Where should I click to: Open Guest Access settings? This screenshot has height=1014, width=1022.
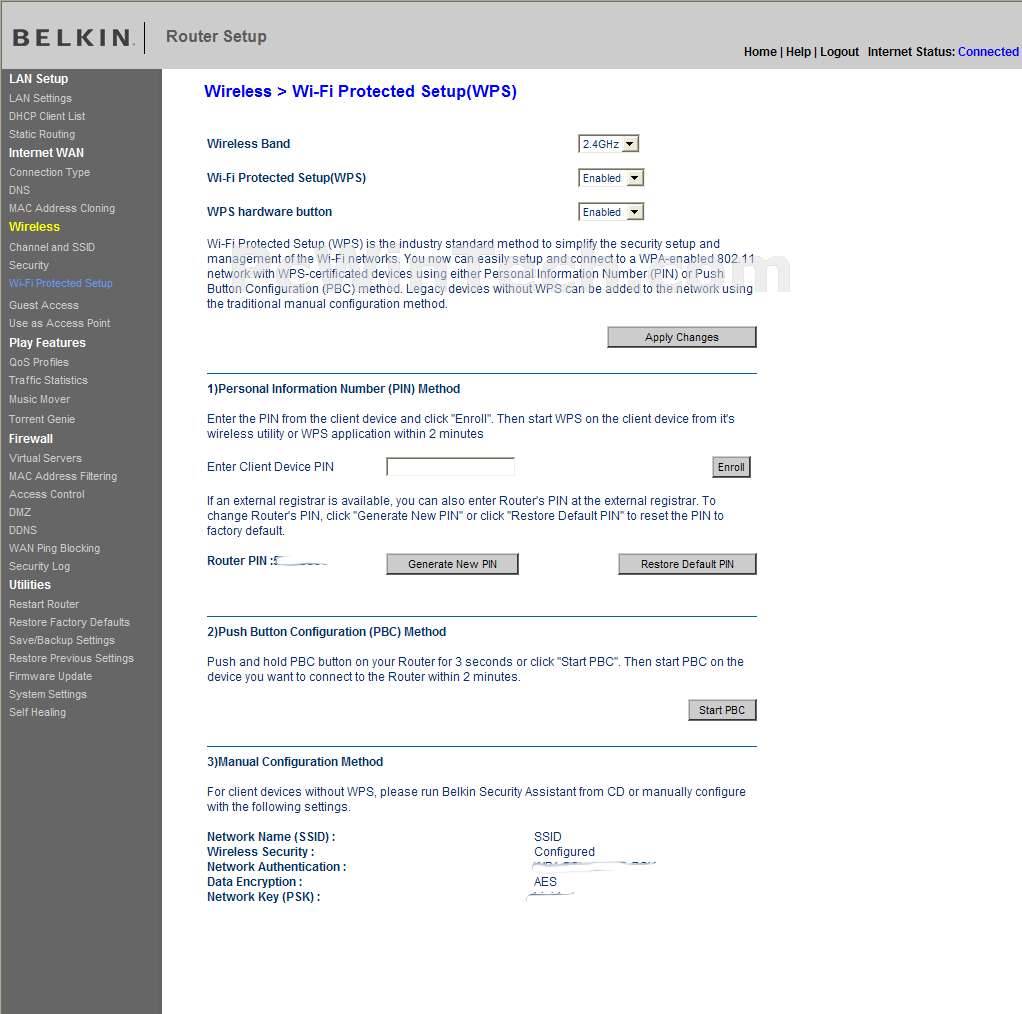[44, 305]
